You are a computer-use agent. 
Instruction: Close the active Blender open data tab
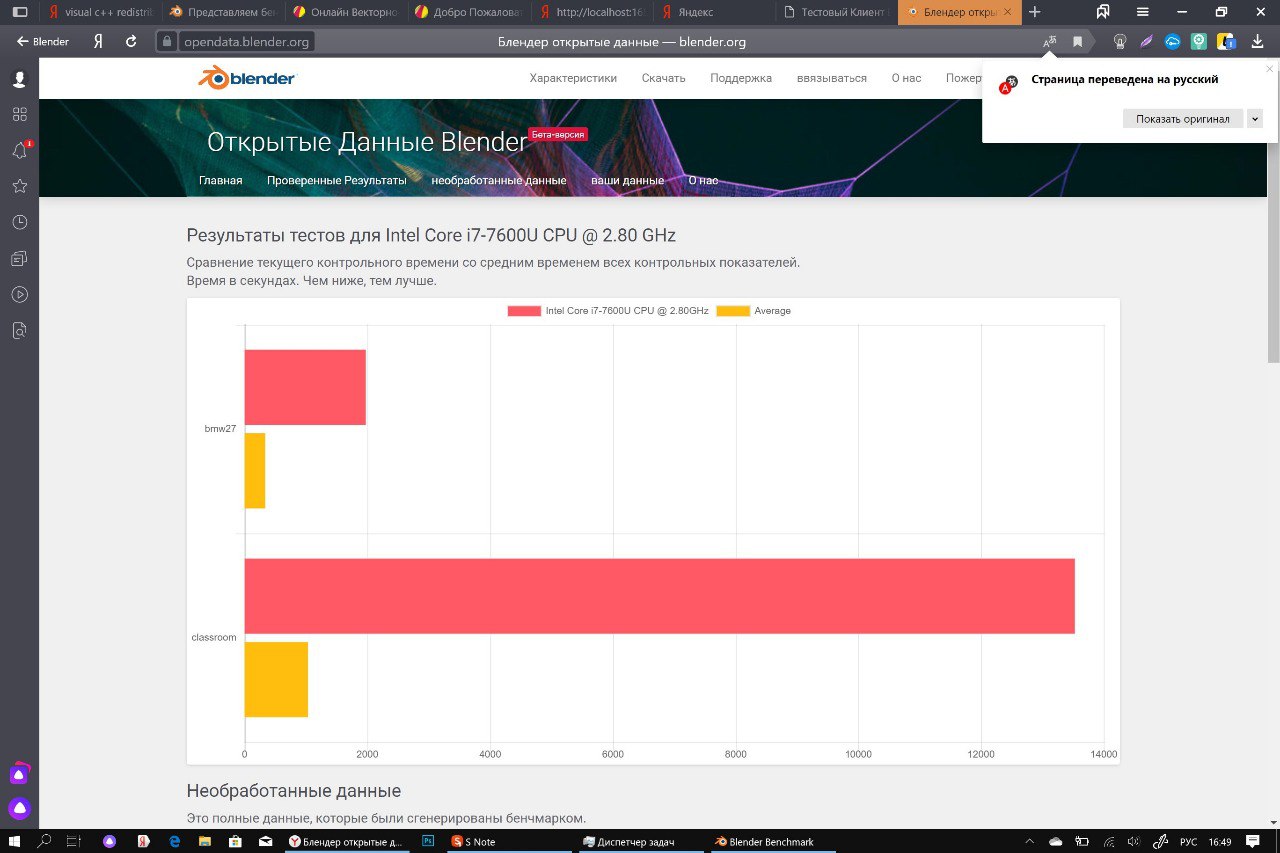[x=1008, y=12]
